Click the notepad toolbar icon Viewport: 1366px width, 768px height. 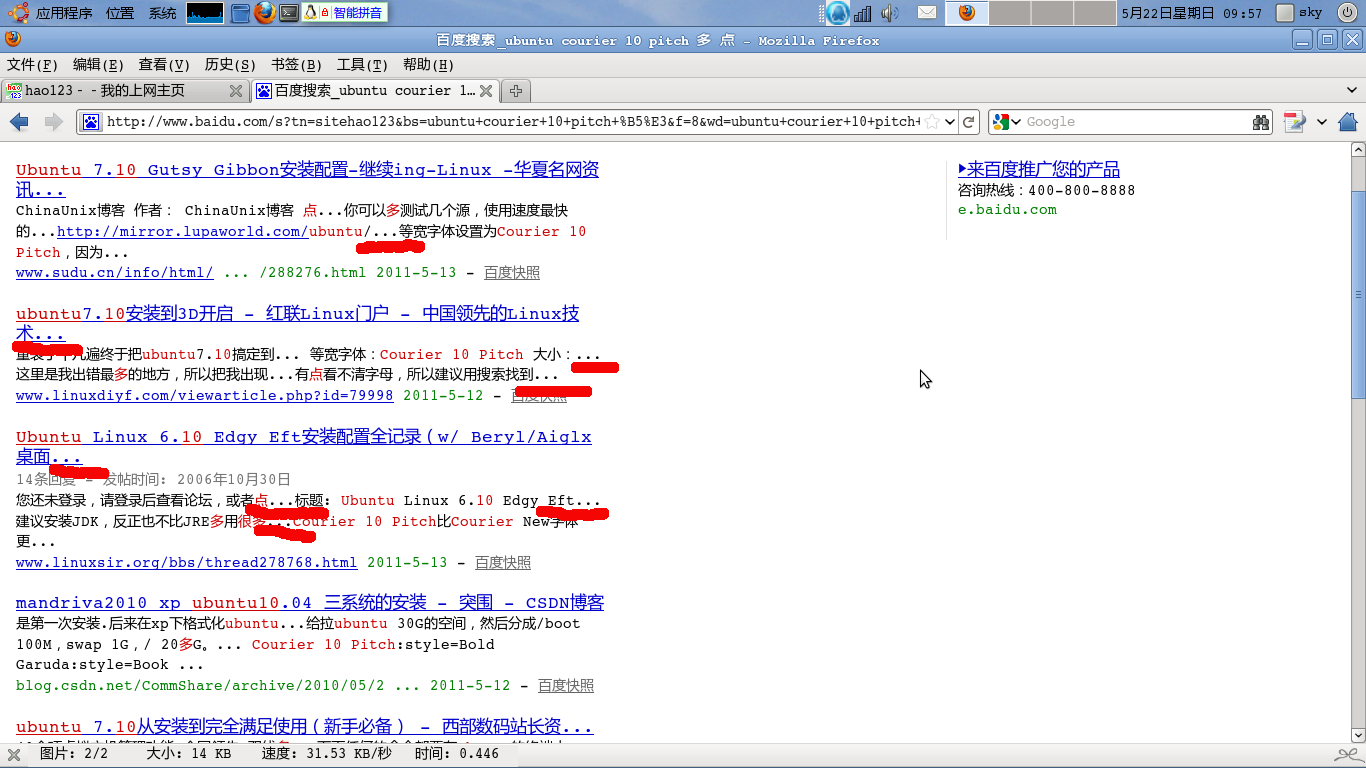pos(1295,122)
